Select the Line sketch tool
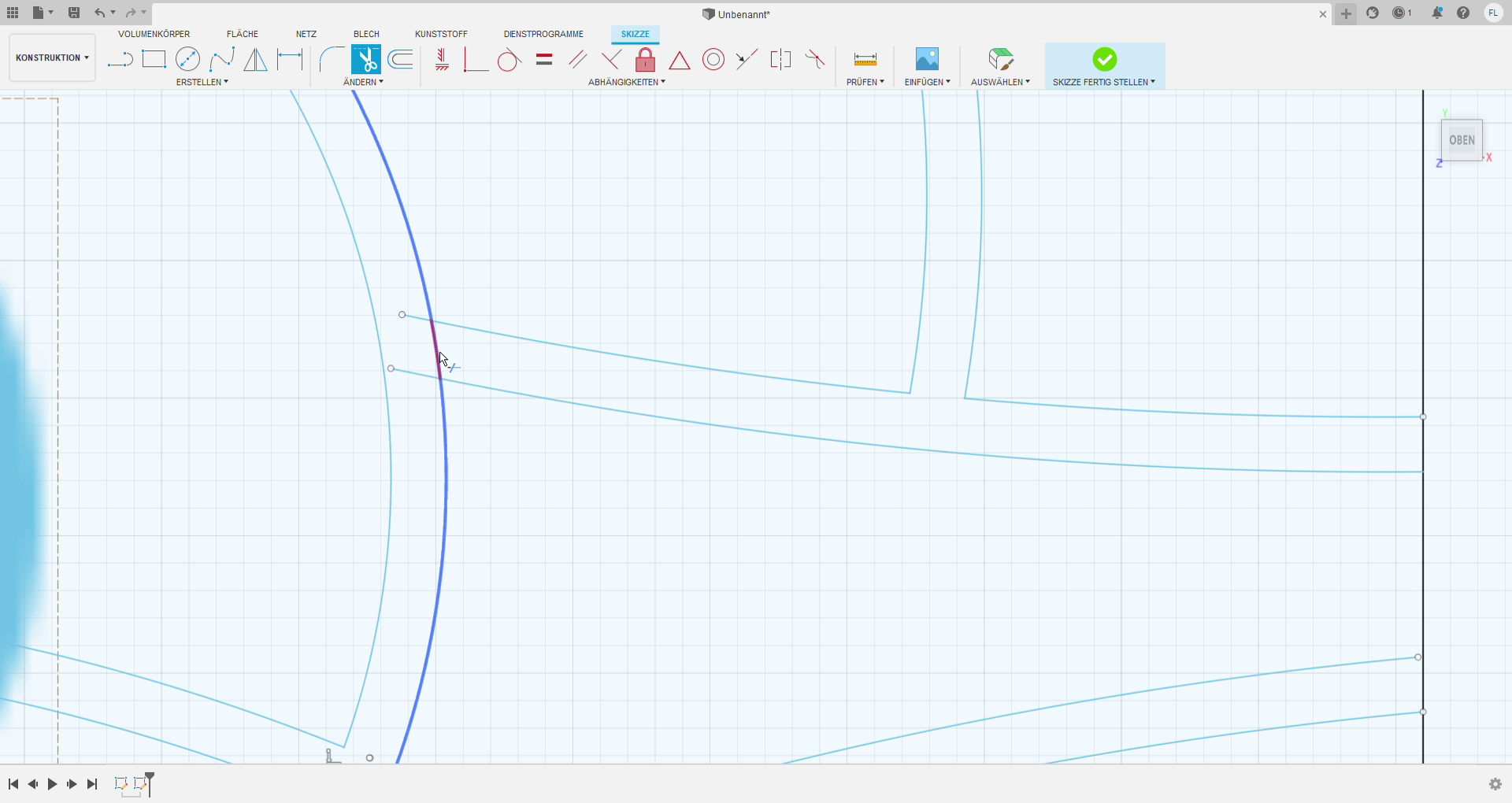This screenshot has height=803, width=1512. coord(120,59)
